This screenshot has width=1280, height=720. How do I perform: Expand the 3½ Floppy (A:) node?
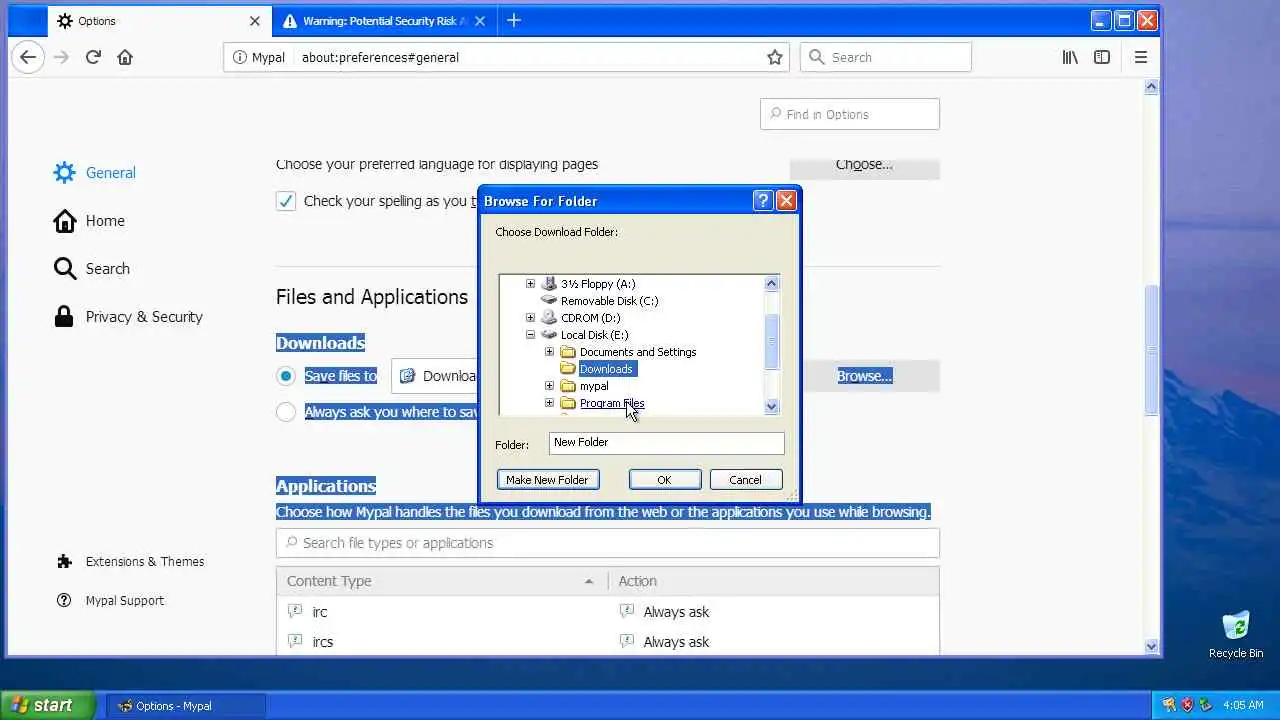pyautogui.click(x=530, y=283)
